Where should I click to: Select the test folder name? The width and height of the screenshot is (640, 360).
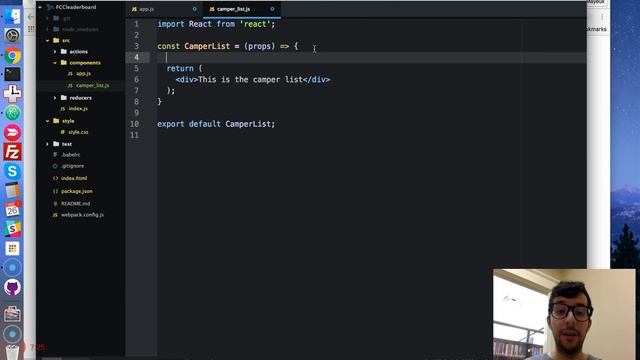[x=67, y=144]
